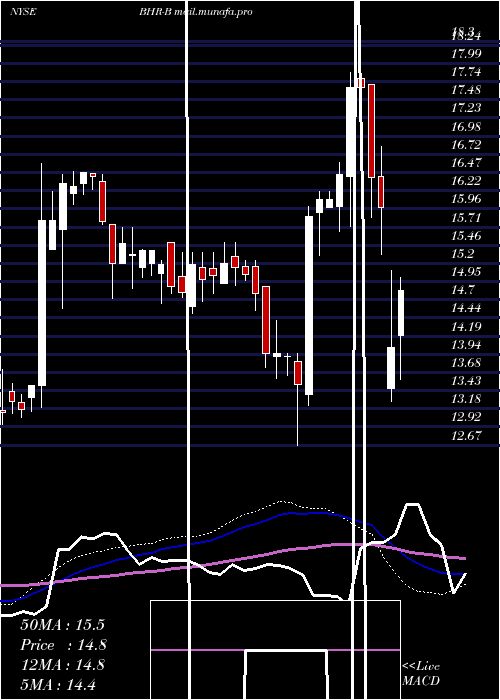Select the 17.99 price axis label
Screen dimensions: 500x700
pyautogui.click(x=466, y=54)
